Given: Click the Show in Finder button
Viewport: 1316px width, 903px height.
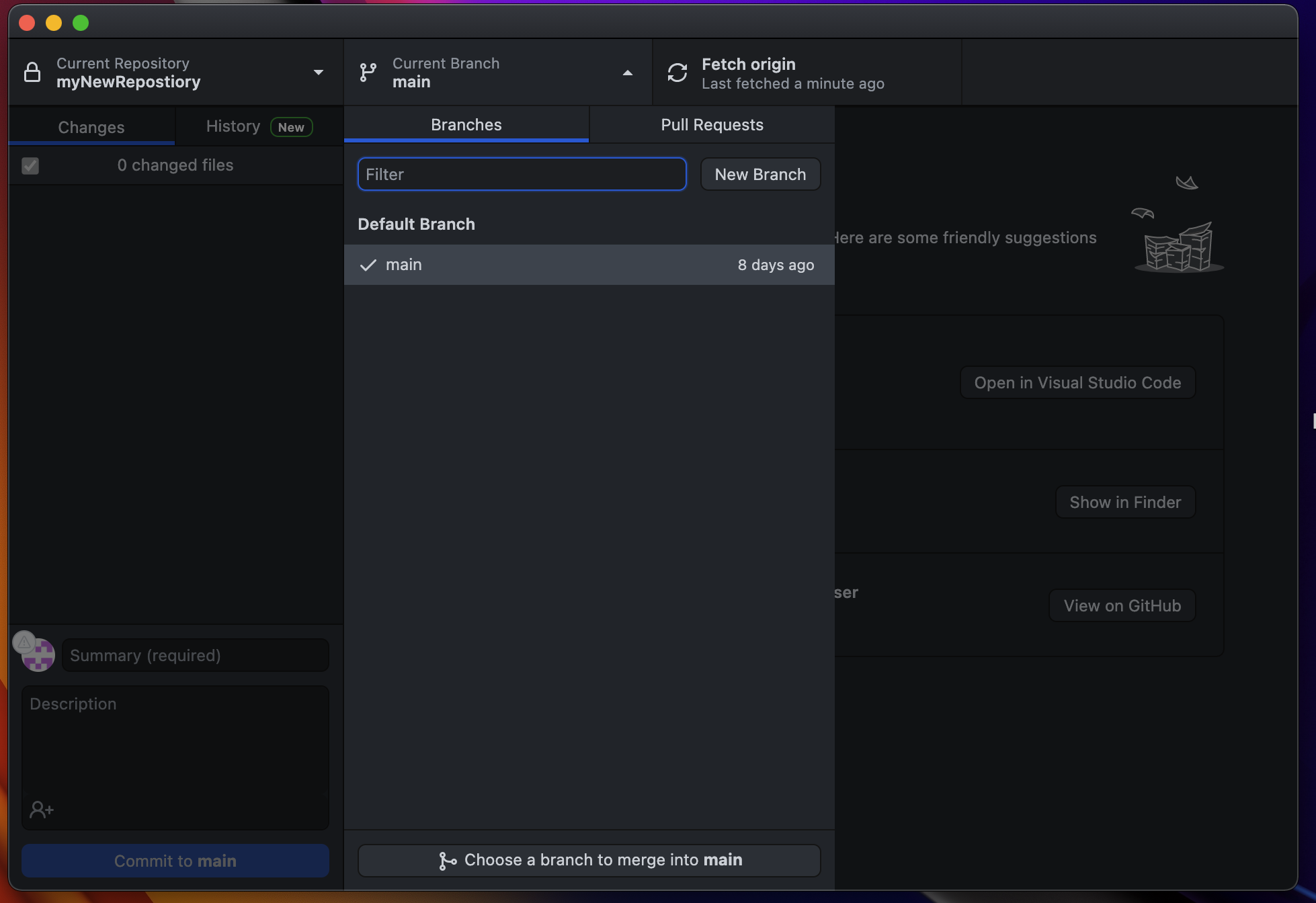Looking at the screenshot, I should point(1125,502).
